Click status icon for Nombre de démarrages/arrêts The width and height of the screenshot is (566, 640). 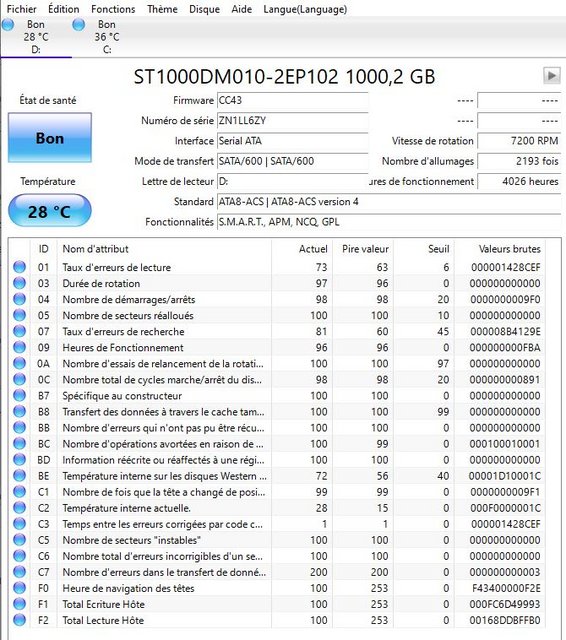pos(19,299)
